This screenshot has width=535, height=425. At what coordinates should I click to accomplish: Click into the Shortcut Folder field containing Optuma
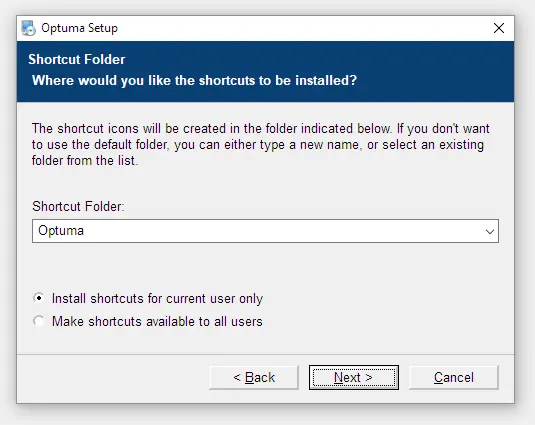tap(265, 231)
